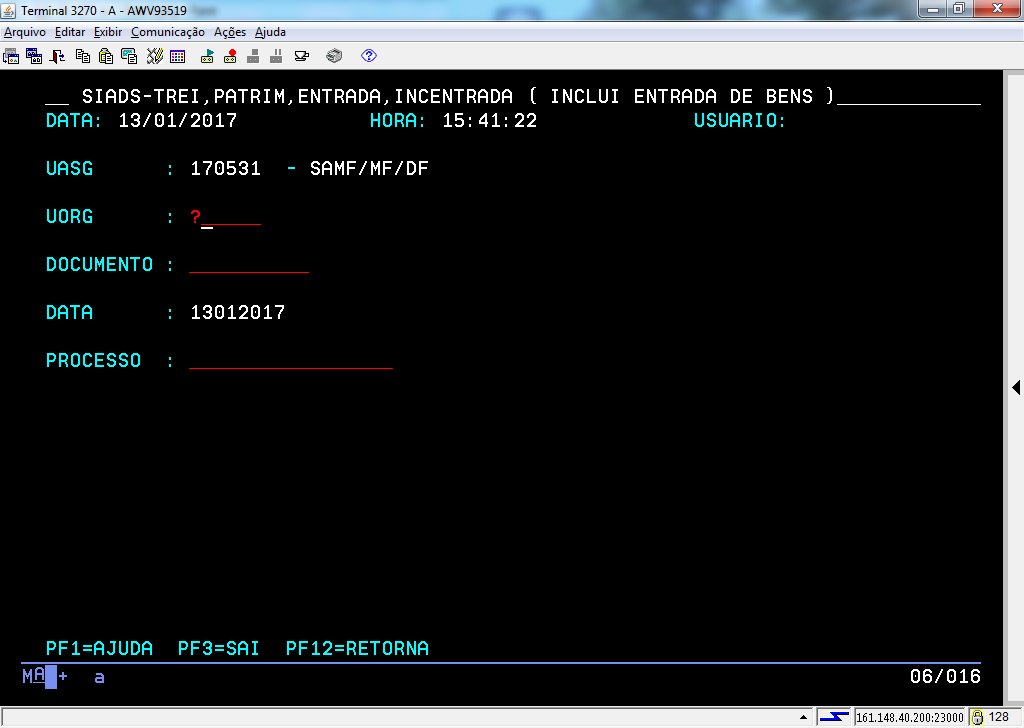
Task: Click the blue help question mark icon
Action: pos(369,56)
